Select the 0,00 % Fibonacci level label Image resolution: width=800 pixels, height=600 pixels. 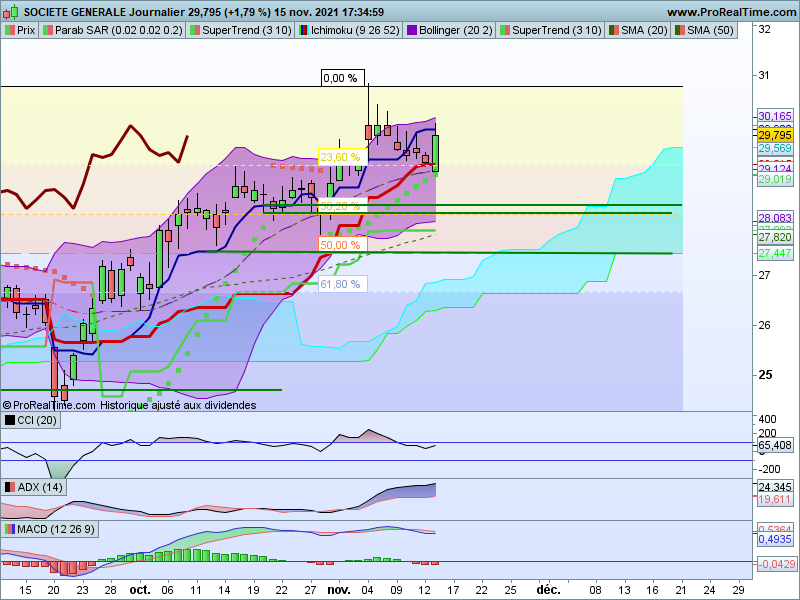click(x=342, y=78)
